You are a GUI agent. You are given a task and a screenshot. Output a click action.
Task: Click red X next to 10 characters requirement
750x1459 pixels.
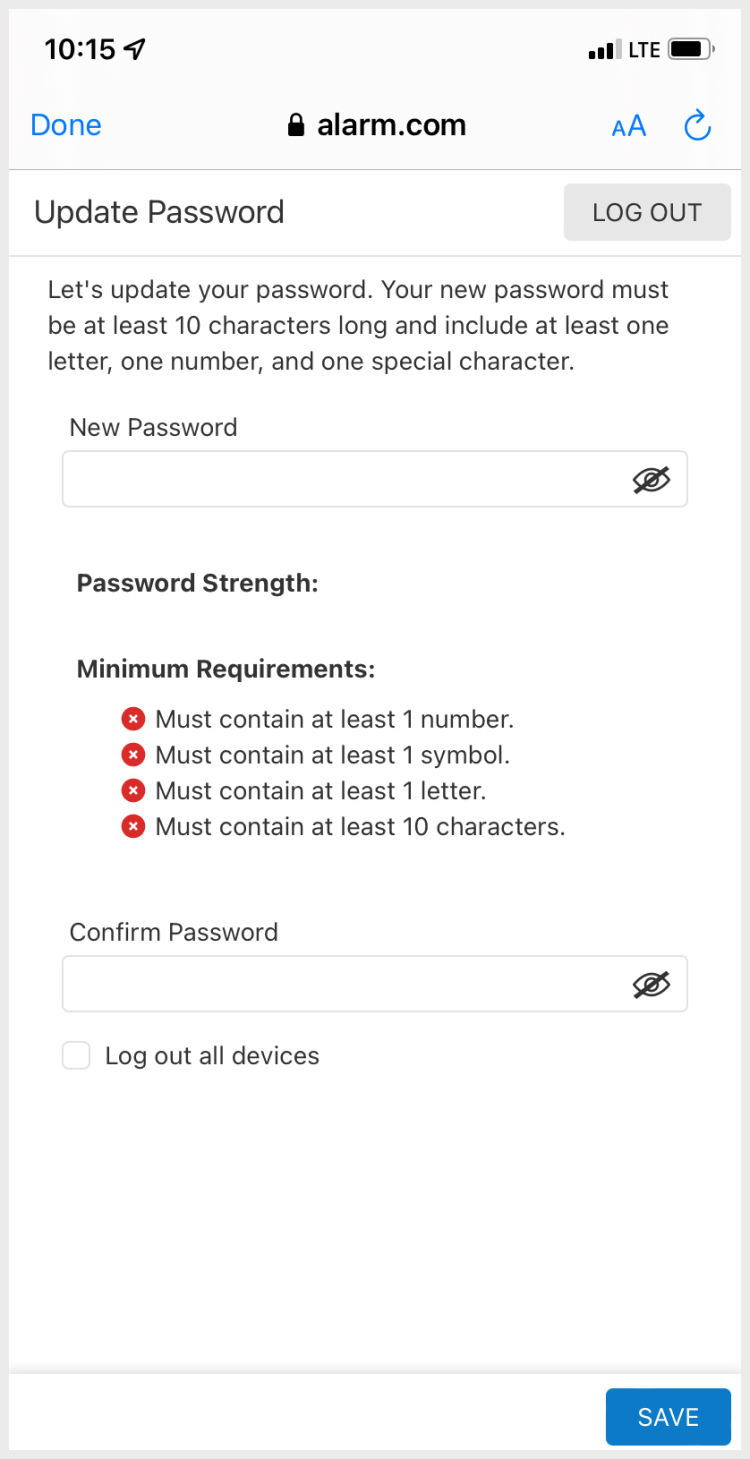(x=133, y=827)
